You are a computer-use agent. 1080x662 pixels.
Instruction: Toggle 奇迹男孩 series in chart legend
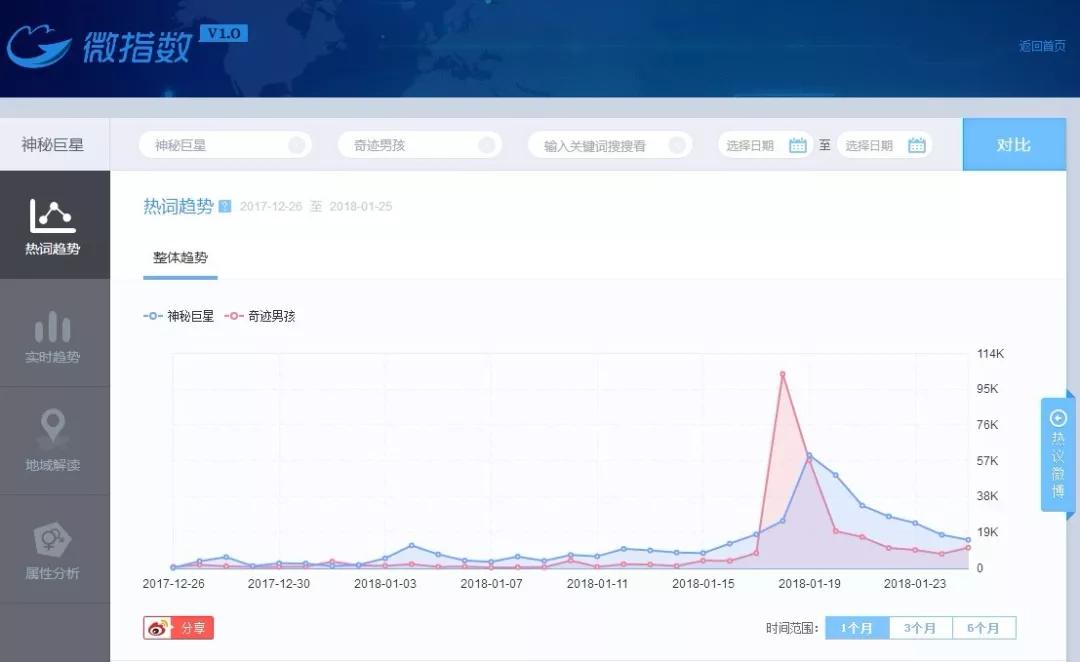coord(260,316)
